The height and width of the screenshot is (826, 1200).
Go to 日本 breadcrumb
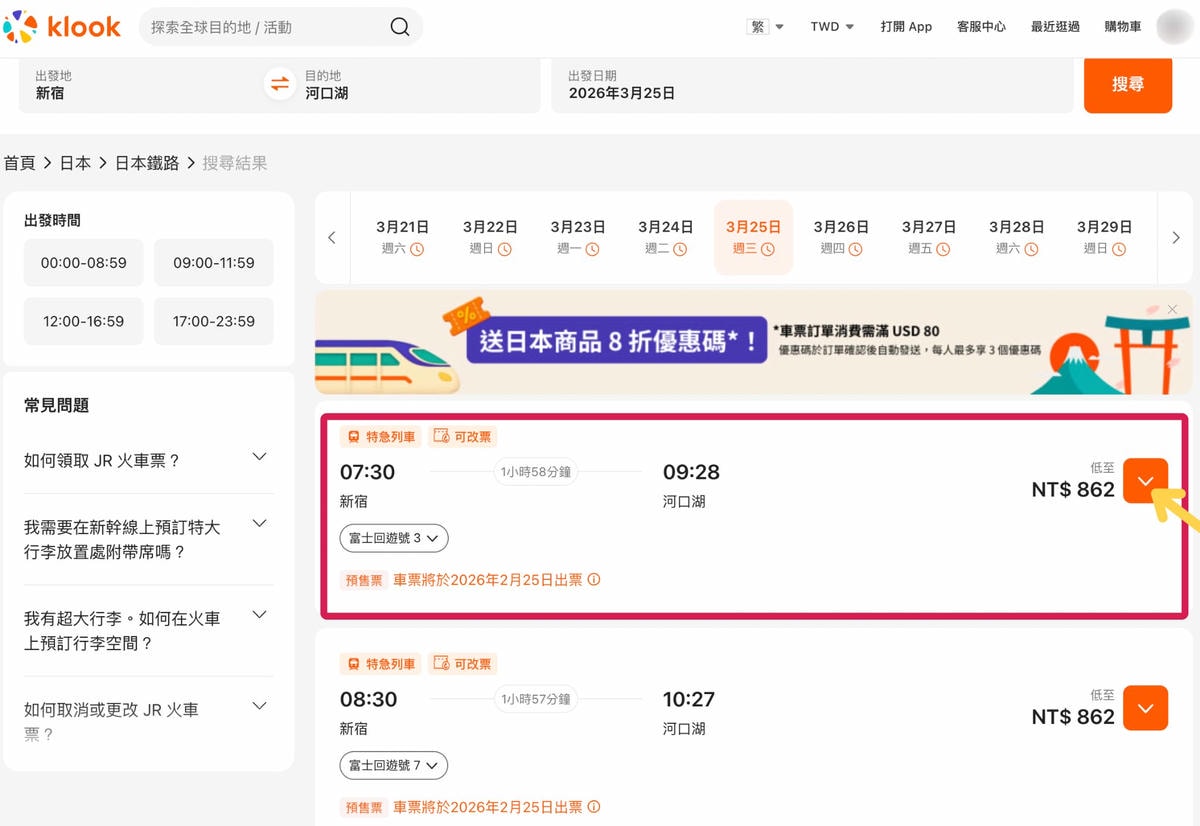75,163
